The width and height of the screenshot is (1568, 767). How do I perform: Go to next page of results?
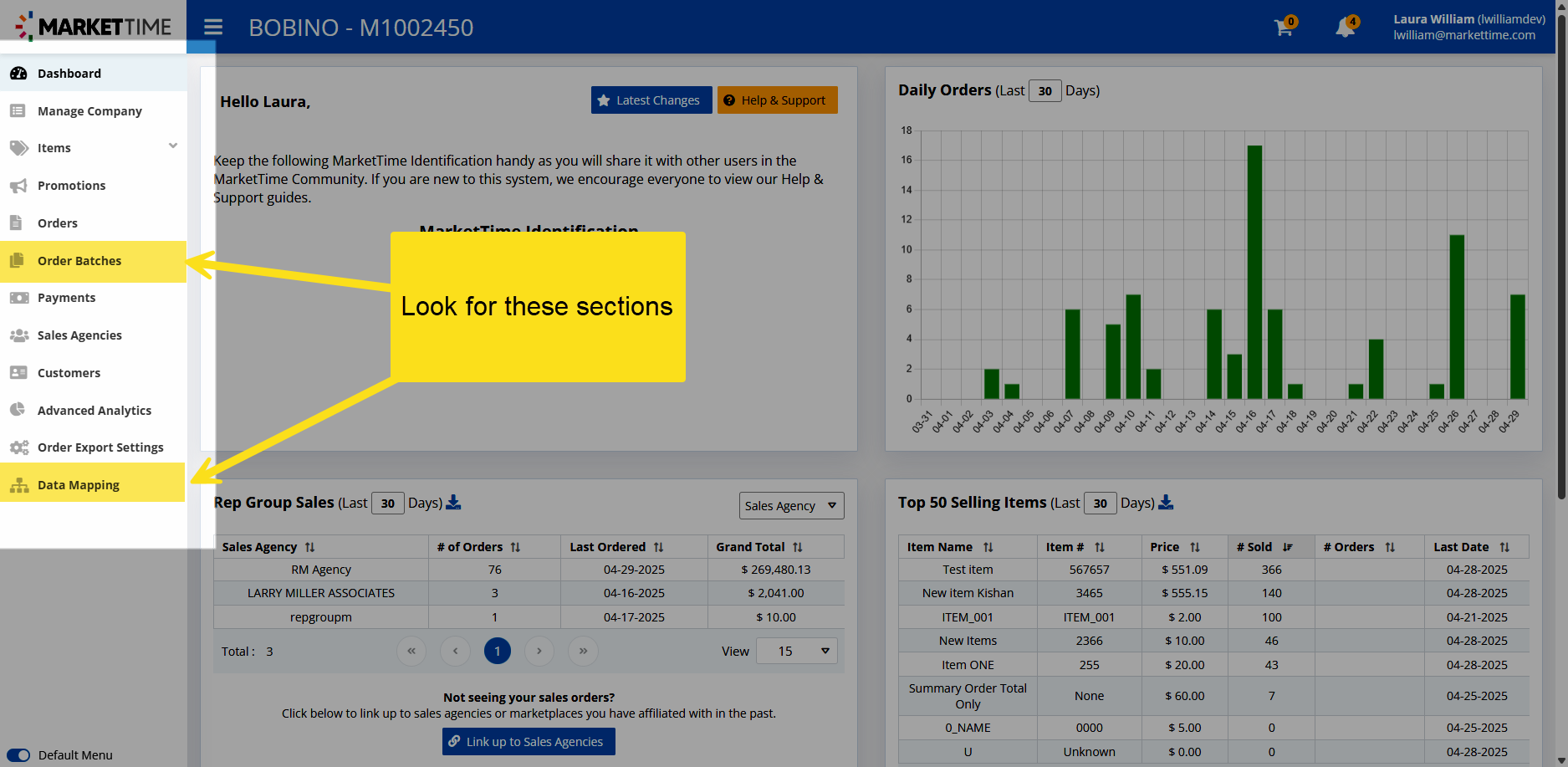click(539, 651)
